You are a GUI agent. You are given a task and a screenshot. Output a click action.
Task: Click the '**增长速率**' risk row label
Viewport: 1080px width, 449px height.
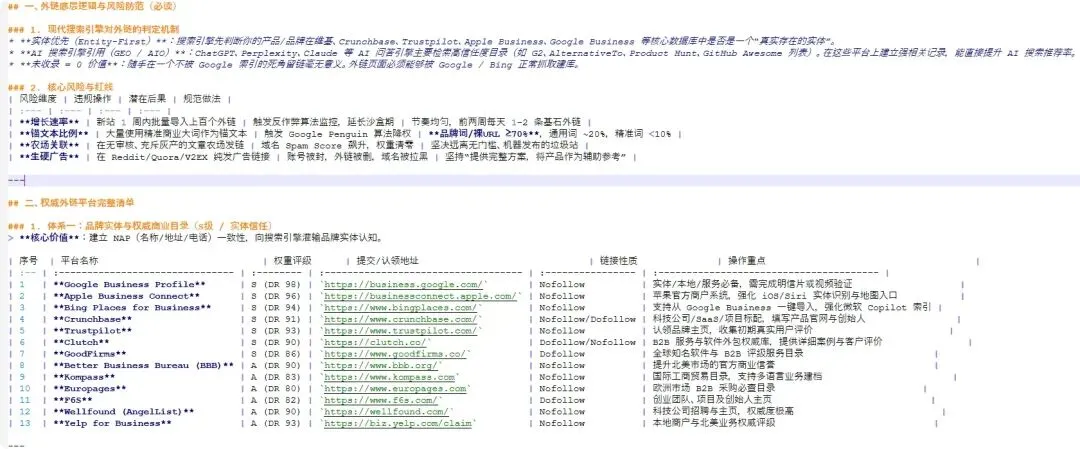click(x=49, y=122)
